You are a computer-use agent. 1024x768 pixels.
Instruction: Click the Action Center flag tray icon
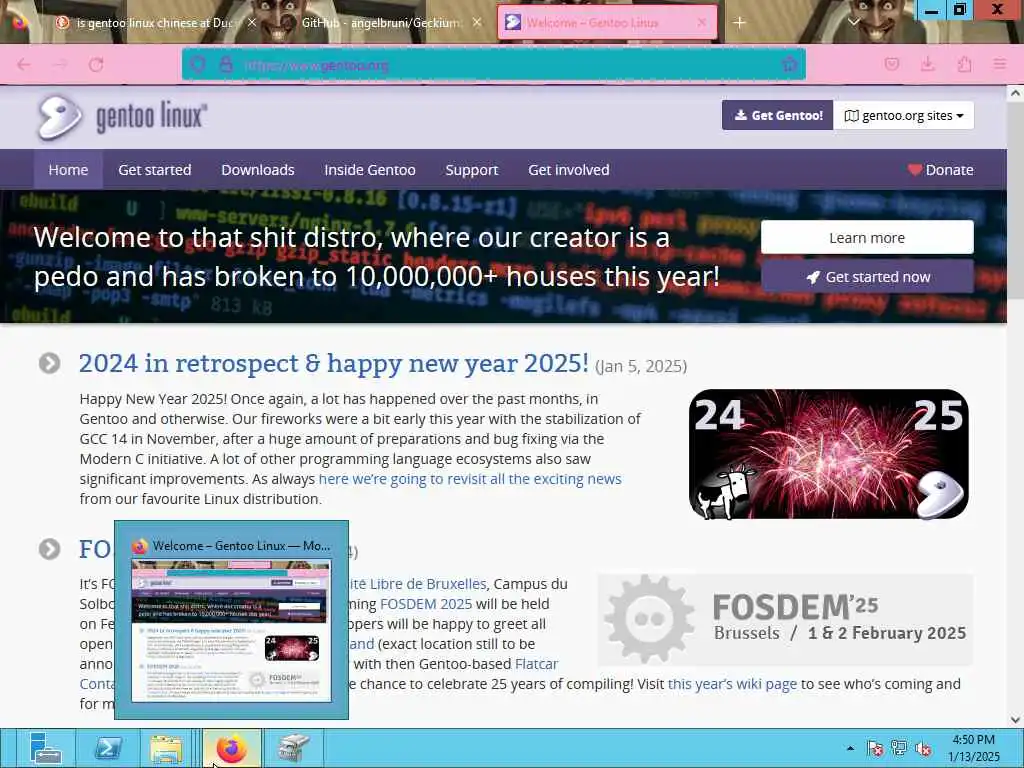click(x=875, y=748)
